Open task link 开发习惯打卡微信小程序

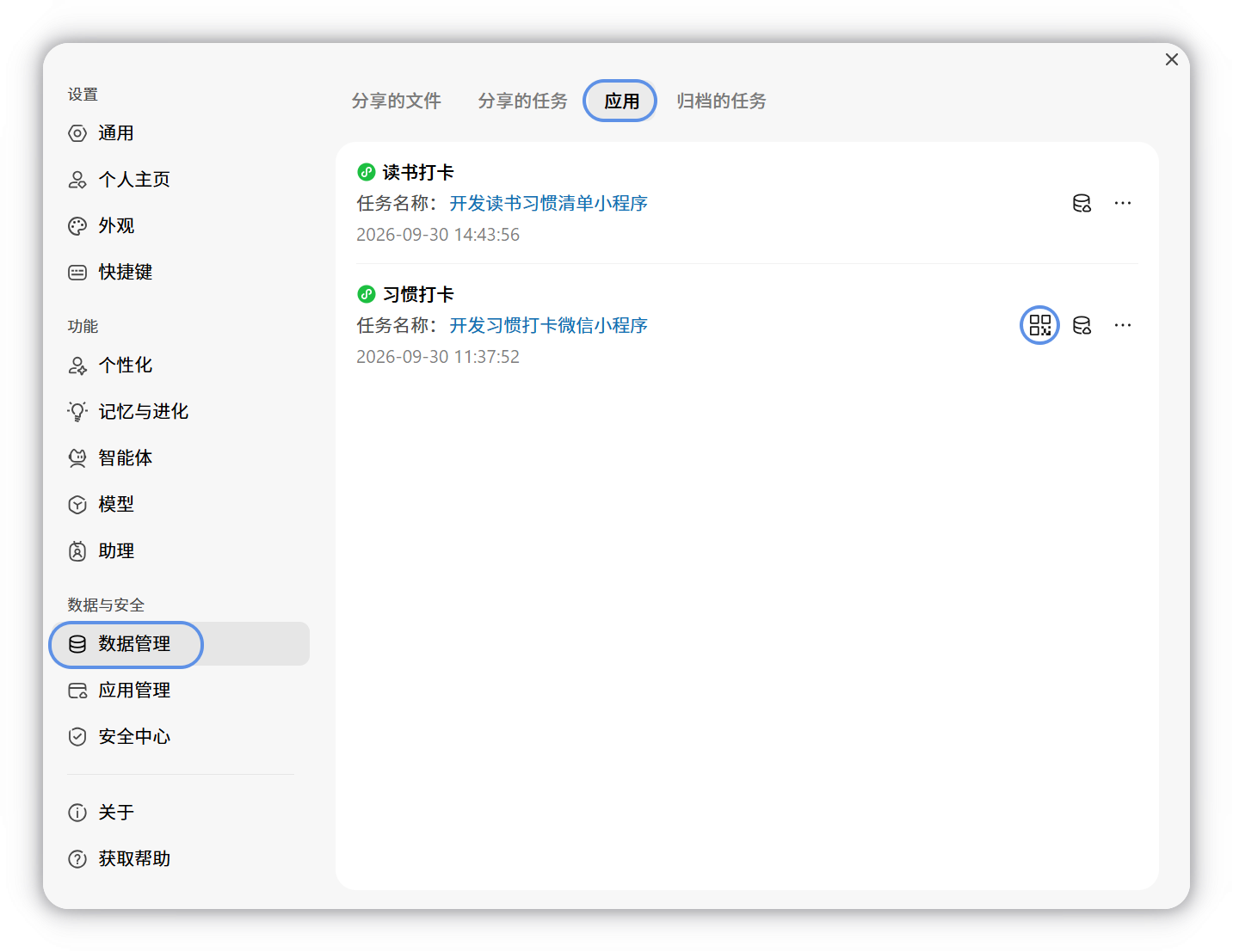[548, 325]
